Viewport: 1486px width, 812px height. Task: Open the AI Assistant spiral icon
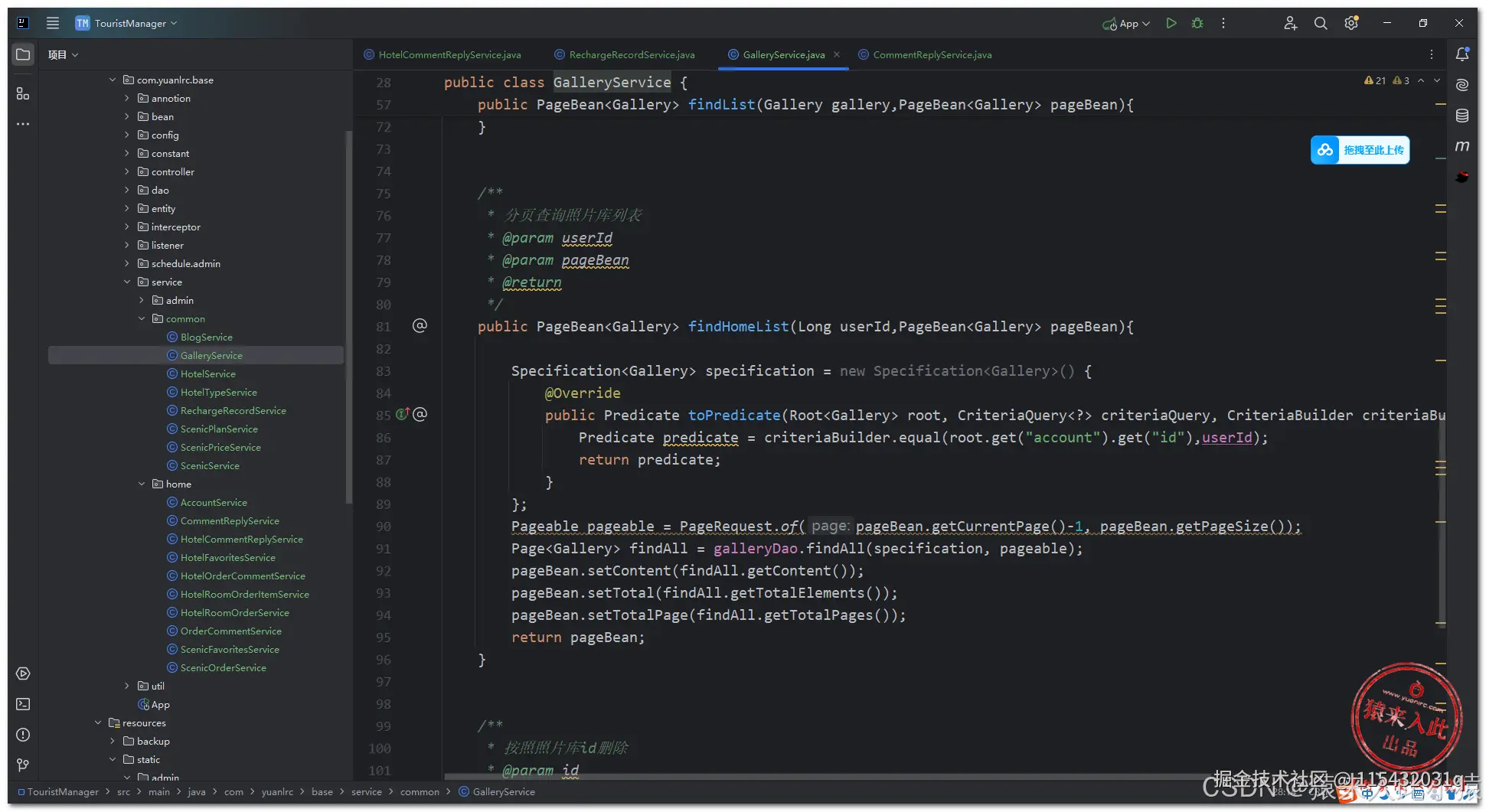tap(1462, 85)
